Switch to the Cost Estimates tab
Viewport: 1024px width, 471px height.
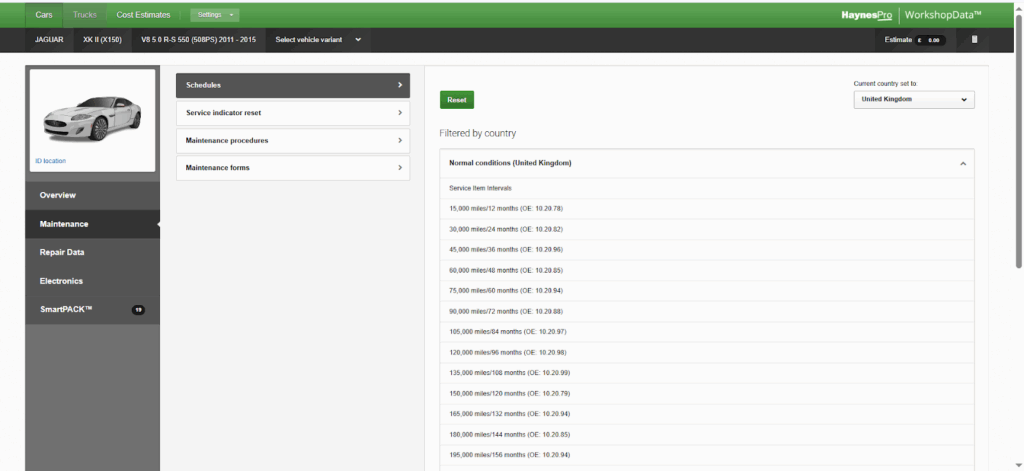(143, 15)
